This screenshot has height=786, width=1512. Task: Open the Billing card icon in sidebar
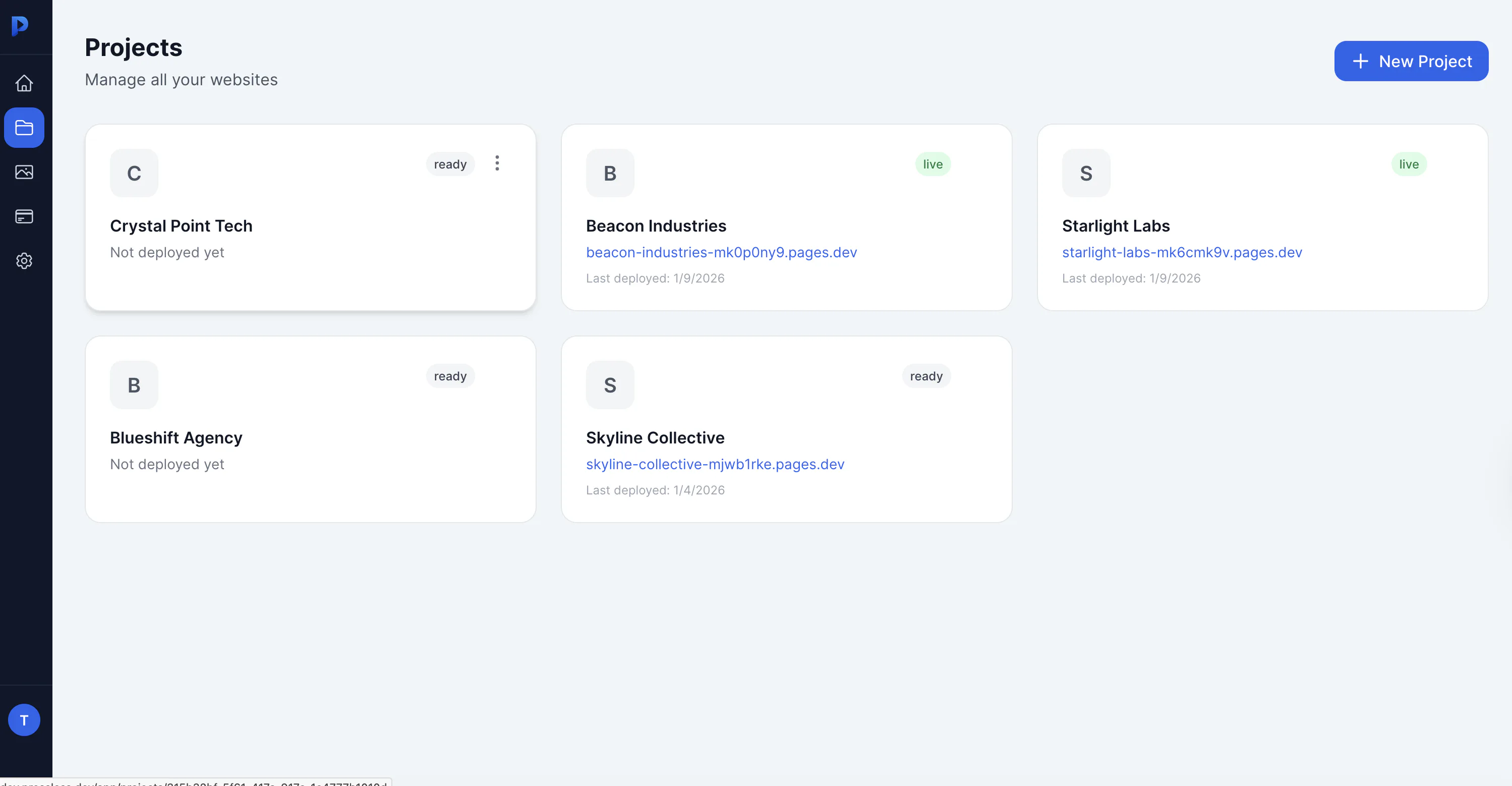24,216
